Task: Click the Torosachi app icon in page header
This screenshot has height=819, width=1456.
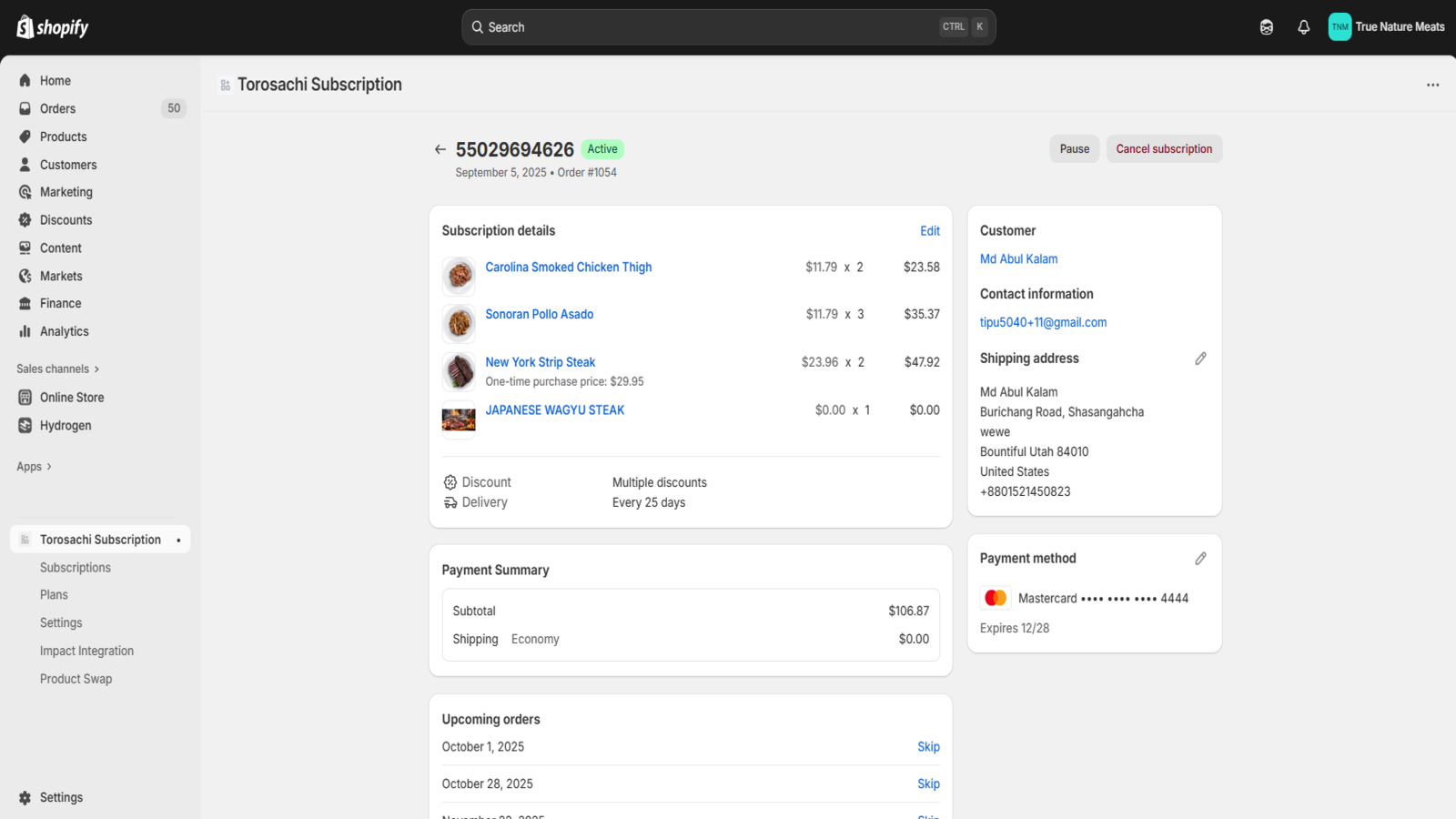Action: pos(225,85)
